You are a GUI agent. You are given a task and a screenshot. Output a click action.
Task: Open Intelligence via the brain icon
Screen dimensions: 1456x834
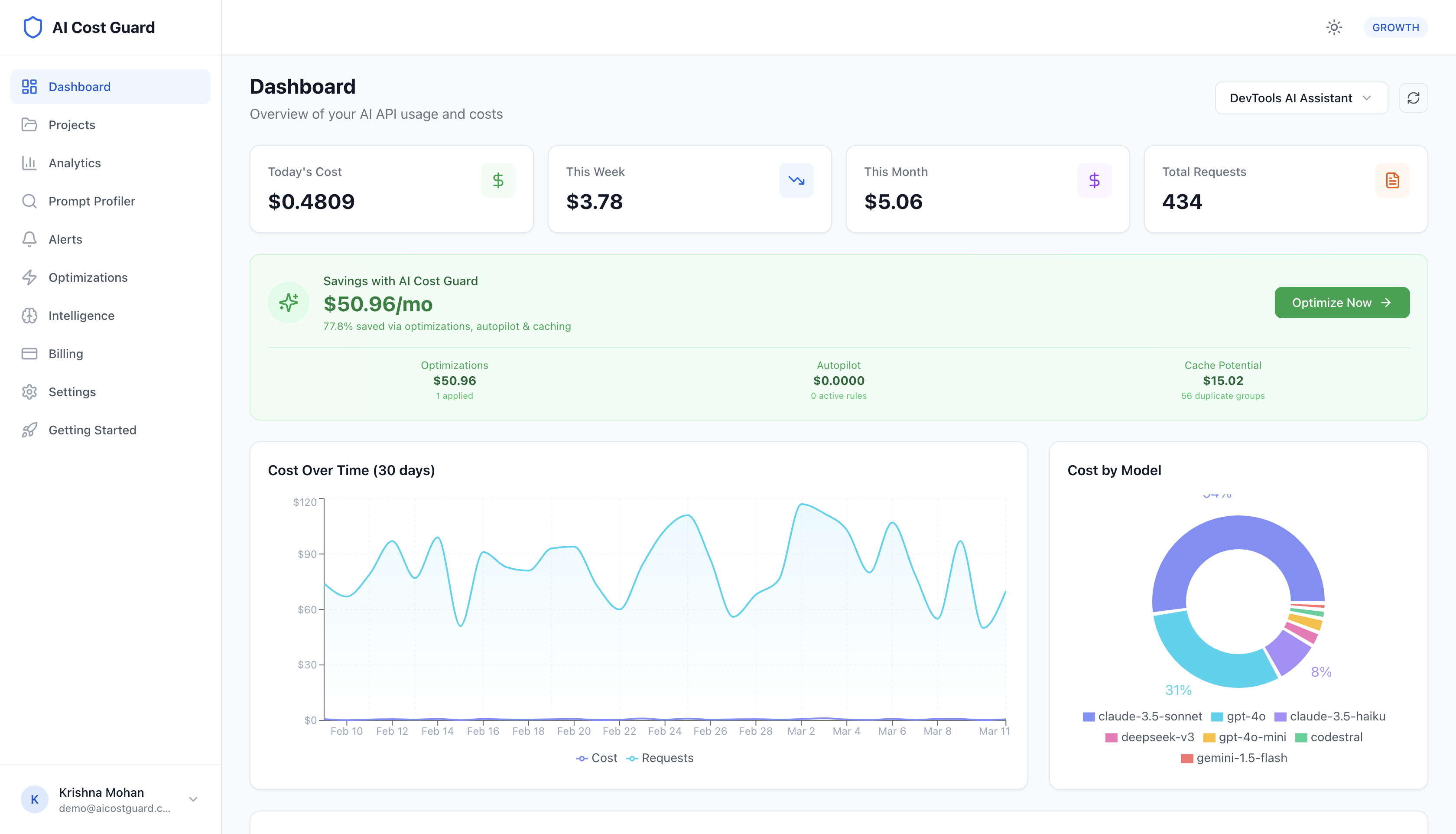(x=30, y=315)
